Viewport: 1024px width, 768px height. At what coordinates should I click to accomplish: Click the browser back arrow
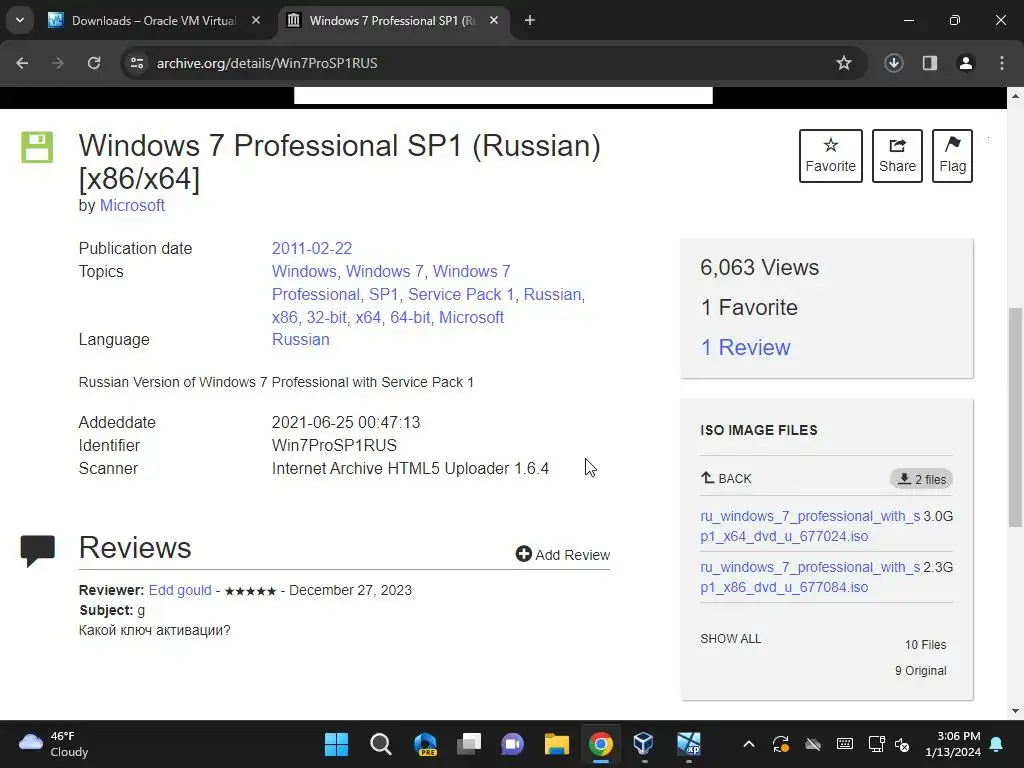pos(22,63)
